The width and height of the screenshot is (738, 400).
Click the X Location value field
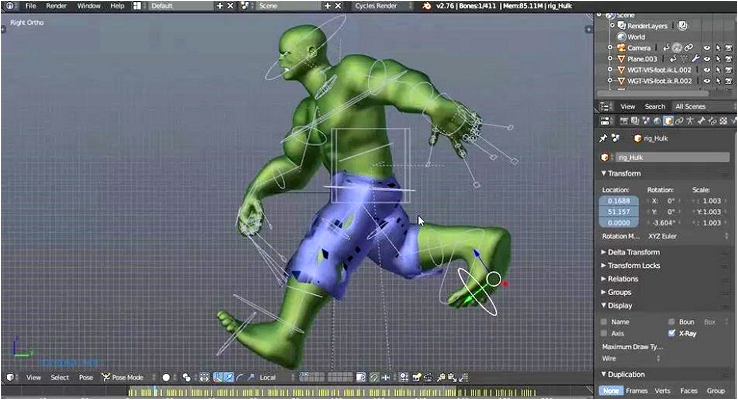click(x=620, y=200)
